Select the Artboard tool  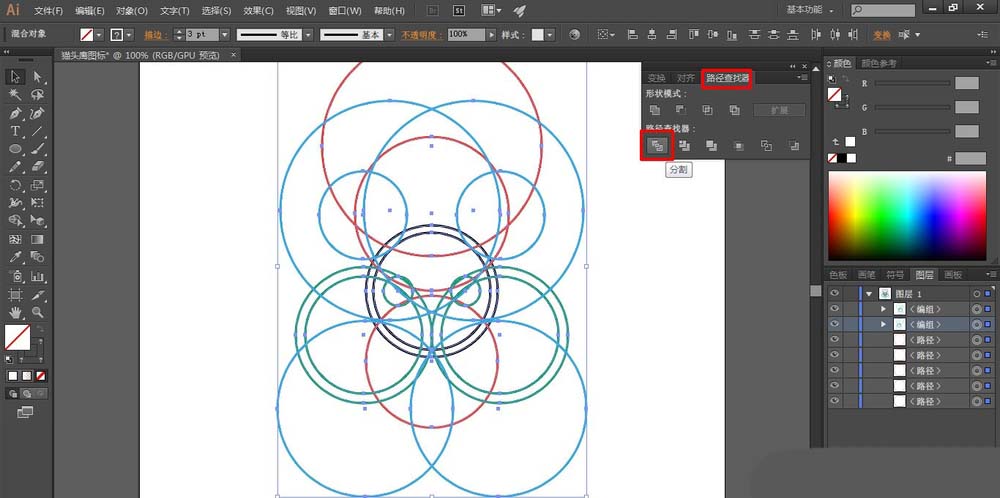(15, 295)
